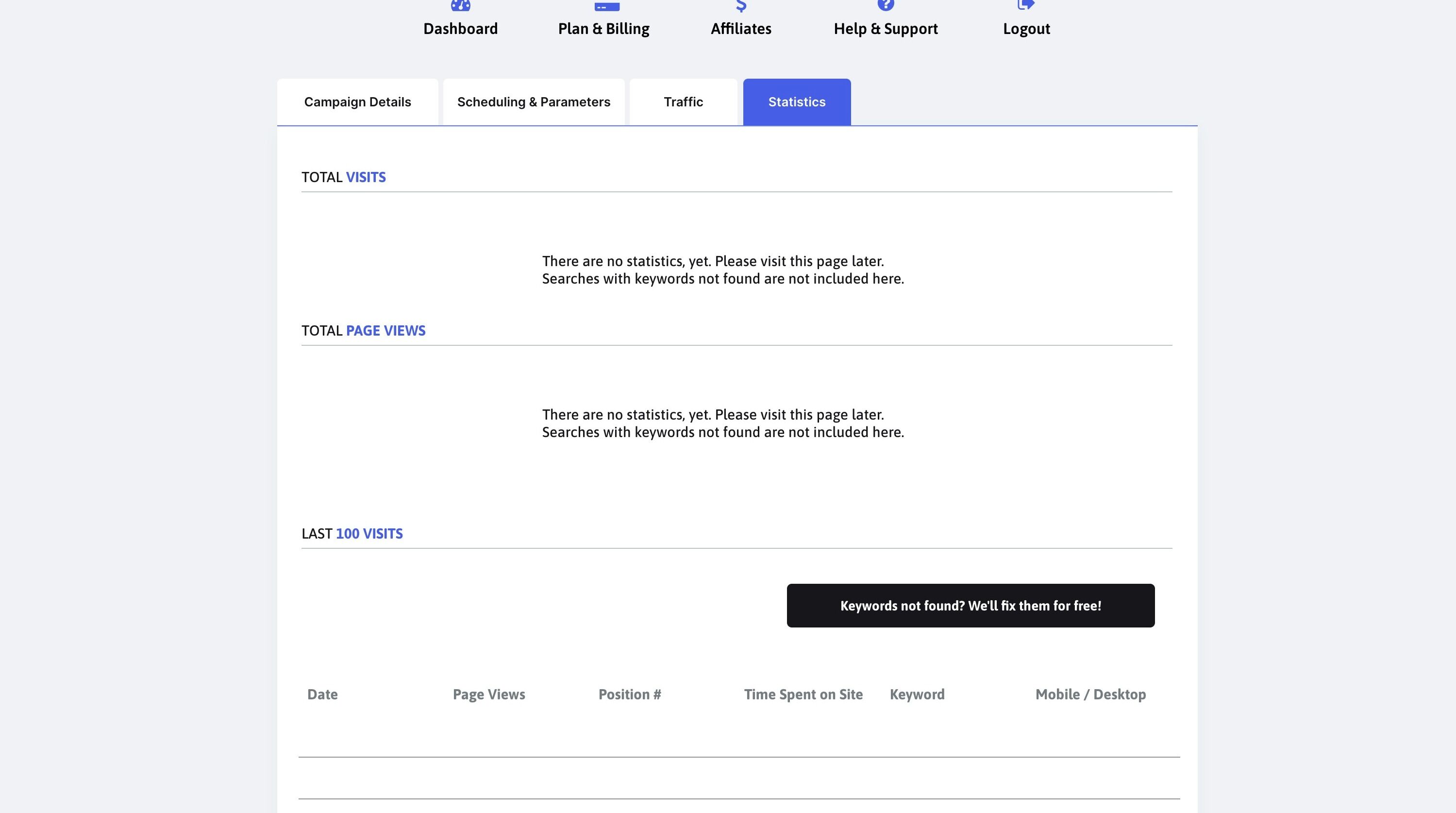Switch to the Scheduling & Parameters tab

534,102
